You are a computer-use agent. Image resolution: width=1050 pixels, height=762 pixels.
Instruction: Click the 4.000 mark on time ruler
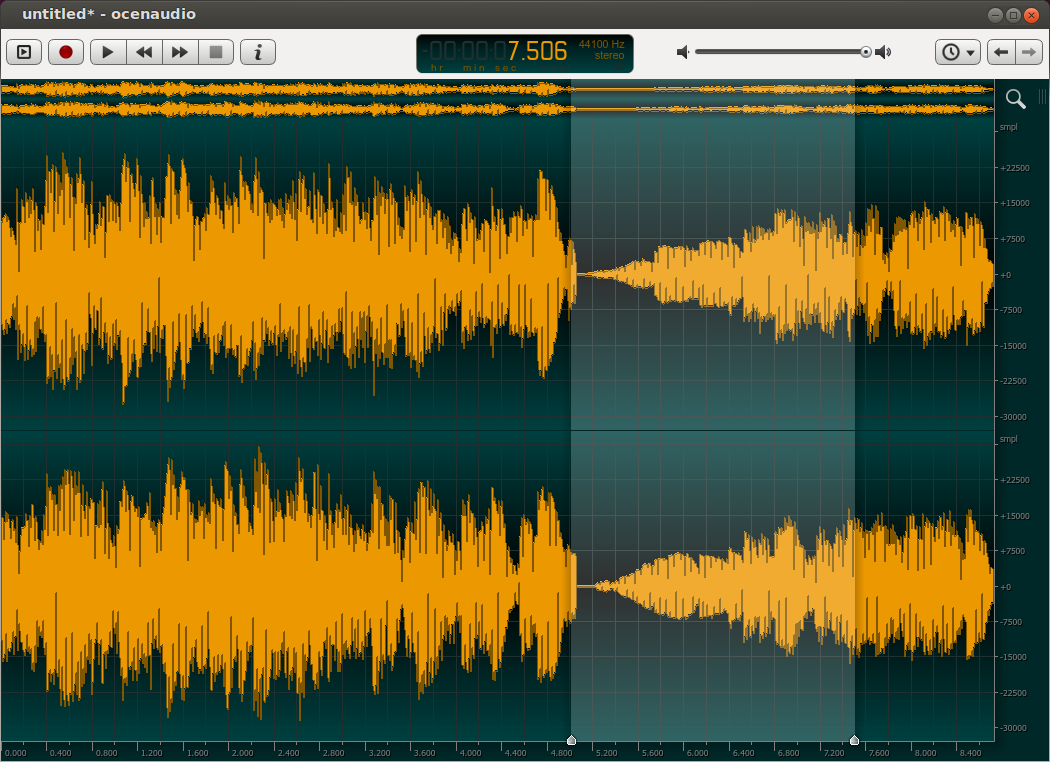pyautogui.click(x=470, y=753)
